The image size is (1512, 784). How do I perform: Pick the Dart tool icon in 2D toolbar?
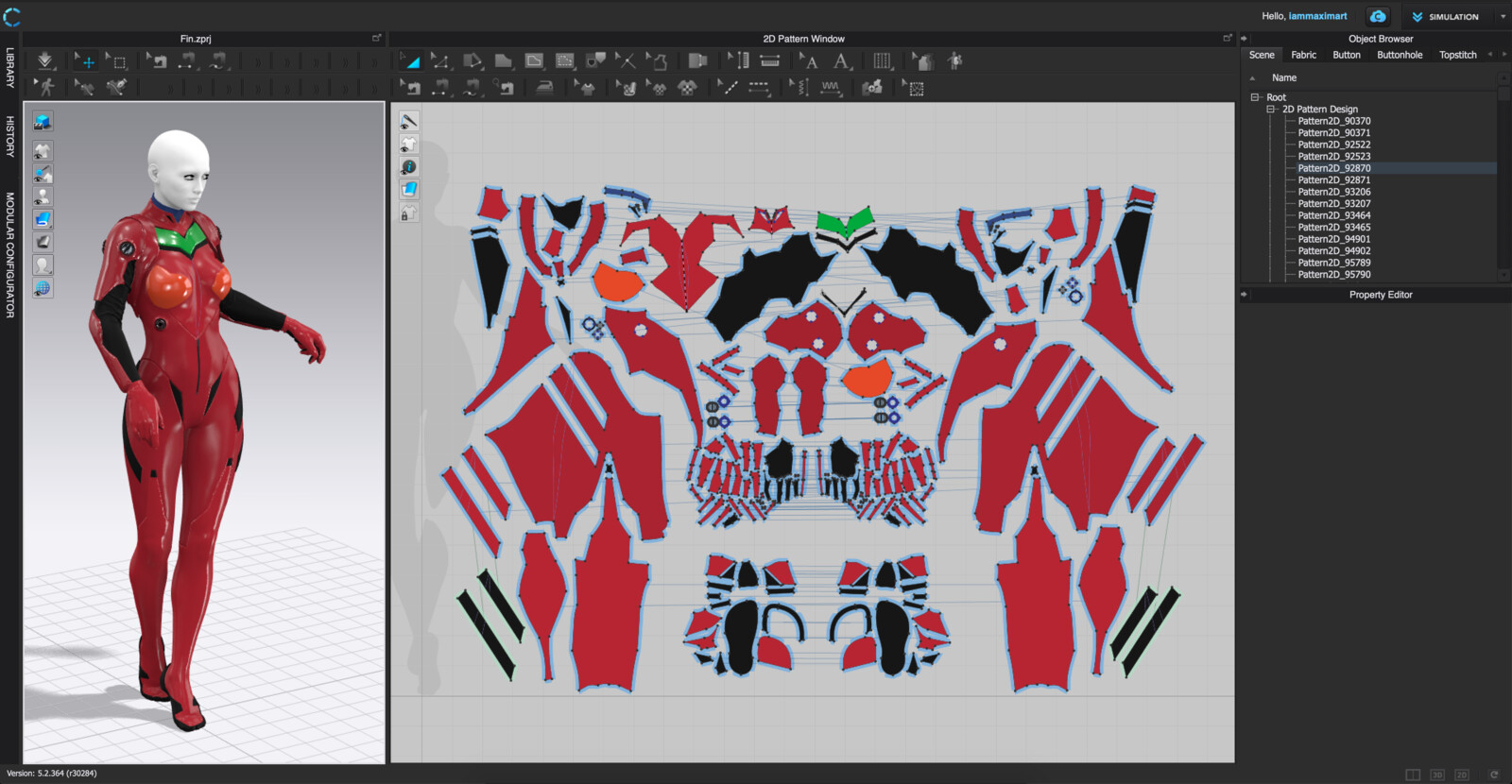point(595,61)
